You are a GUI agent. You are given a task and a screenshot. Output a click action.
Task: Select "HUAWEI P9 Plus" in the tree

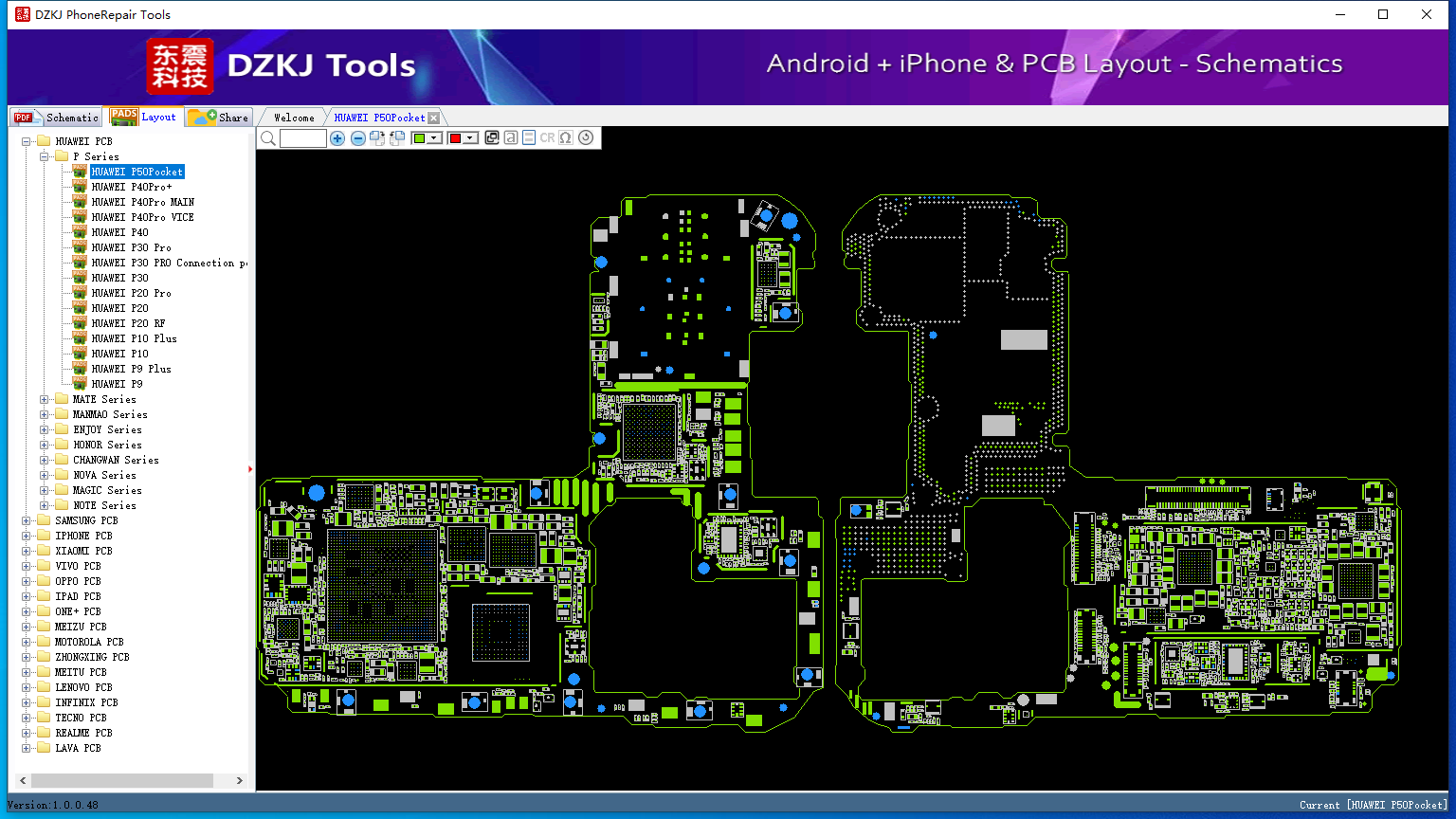[x=131, y=369]
